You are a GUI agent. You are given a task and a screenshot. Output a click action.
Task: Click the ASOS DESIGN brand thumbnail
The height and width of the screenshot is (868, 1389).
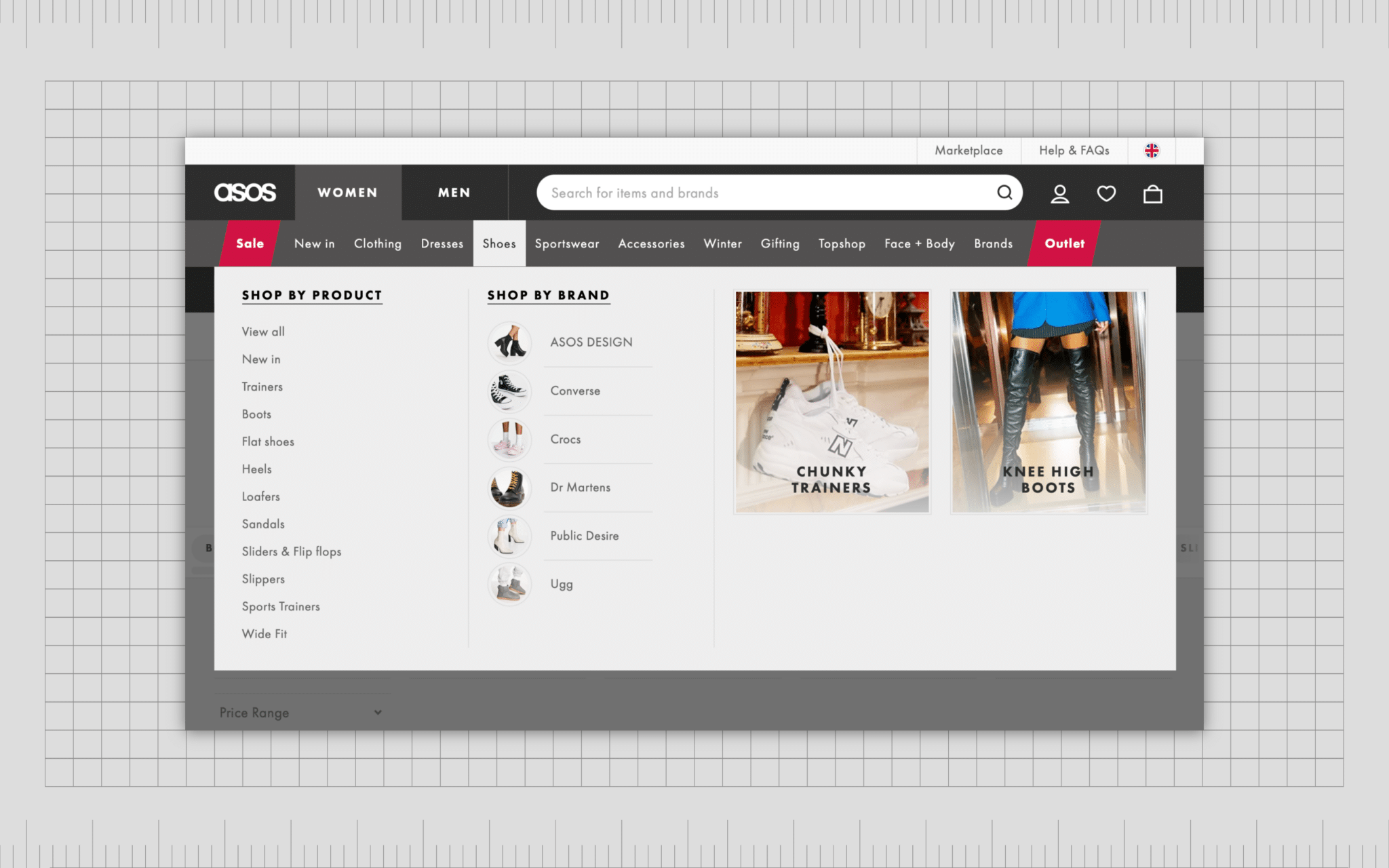point(509,342)
